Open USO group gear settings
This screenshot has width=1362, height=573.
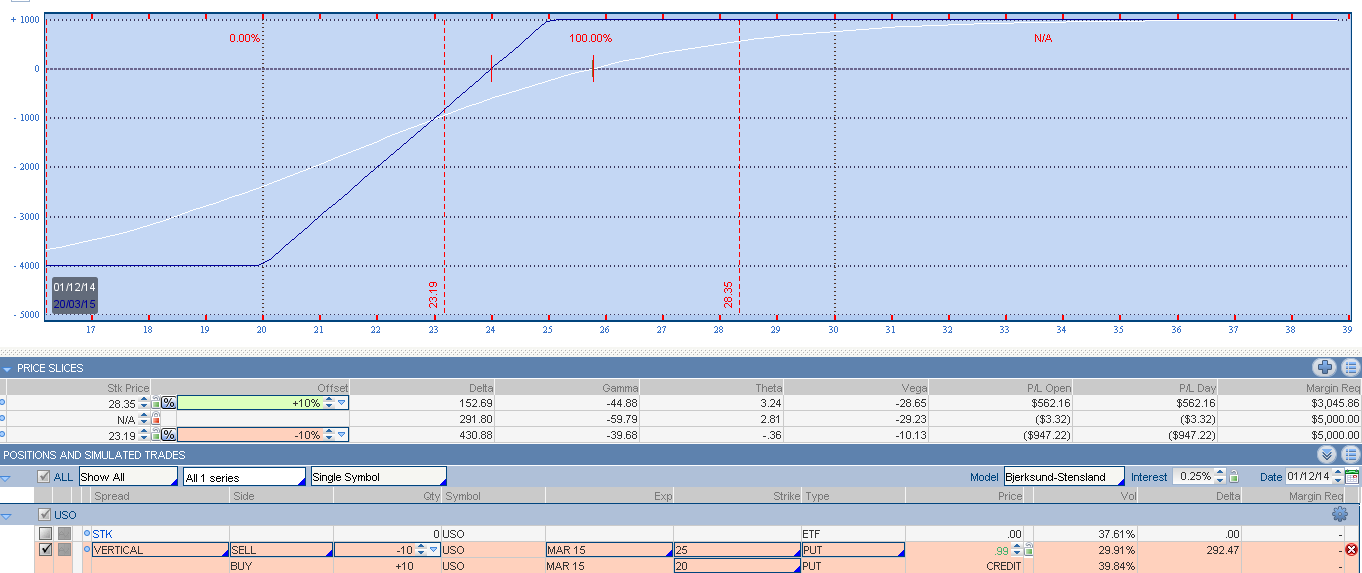[1339, 514]
